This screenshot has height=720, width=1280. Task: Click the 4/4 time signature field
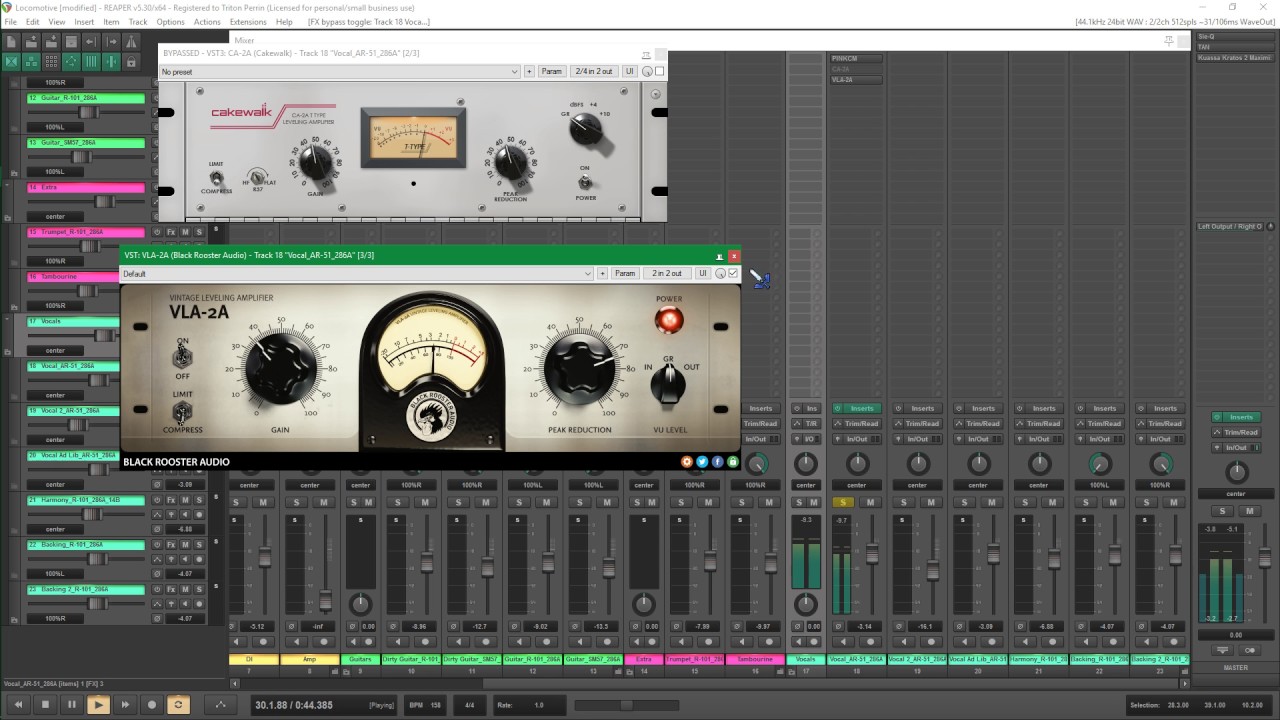470,705
